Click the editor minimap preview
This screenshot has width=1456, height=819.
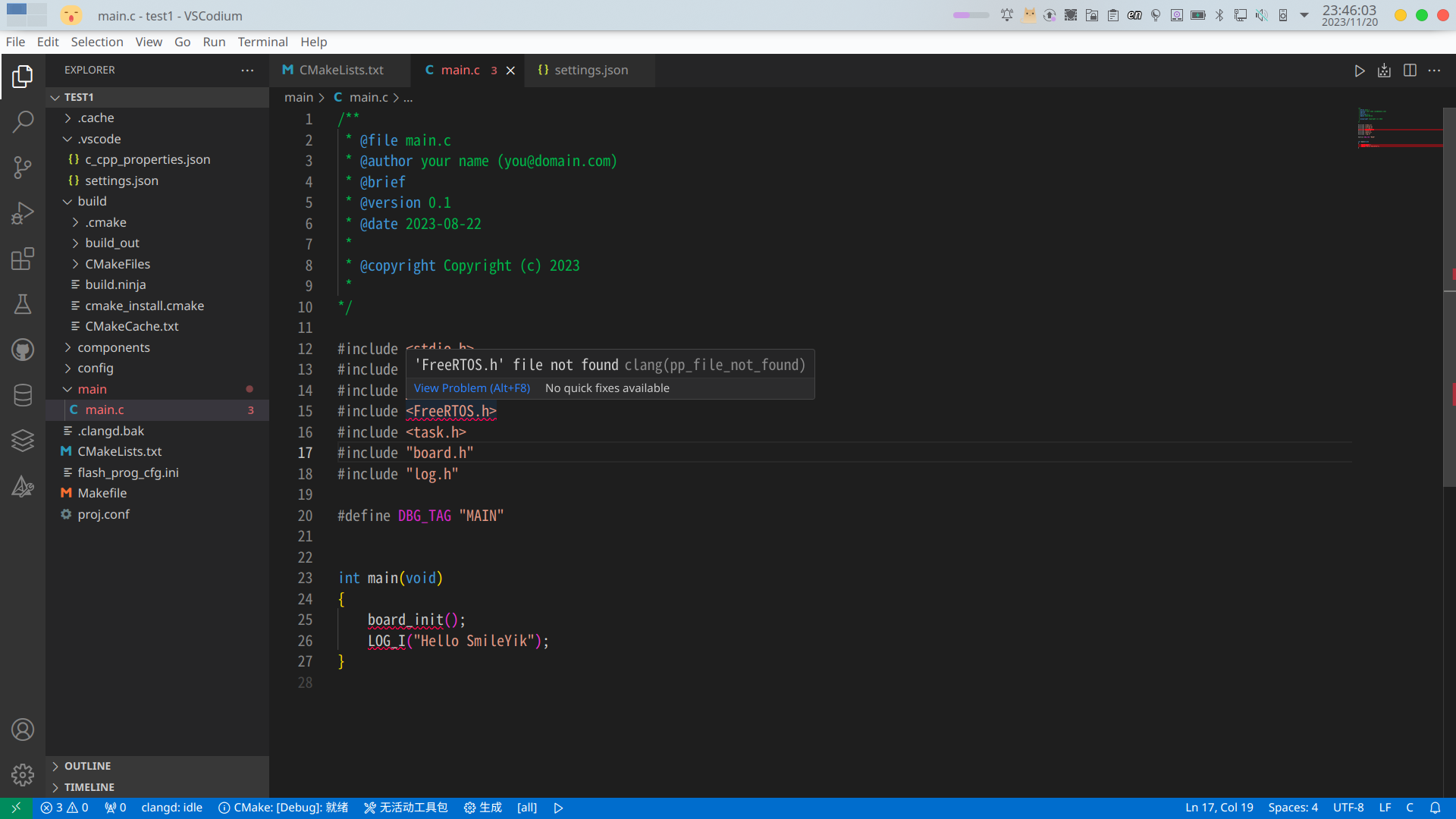click(1399, 129)
